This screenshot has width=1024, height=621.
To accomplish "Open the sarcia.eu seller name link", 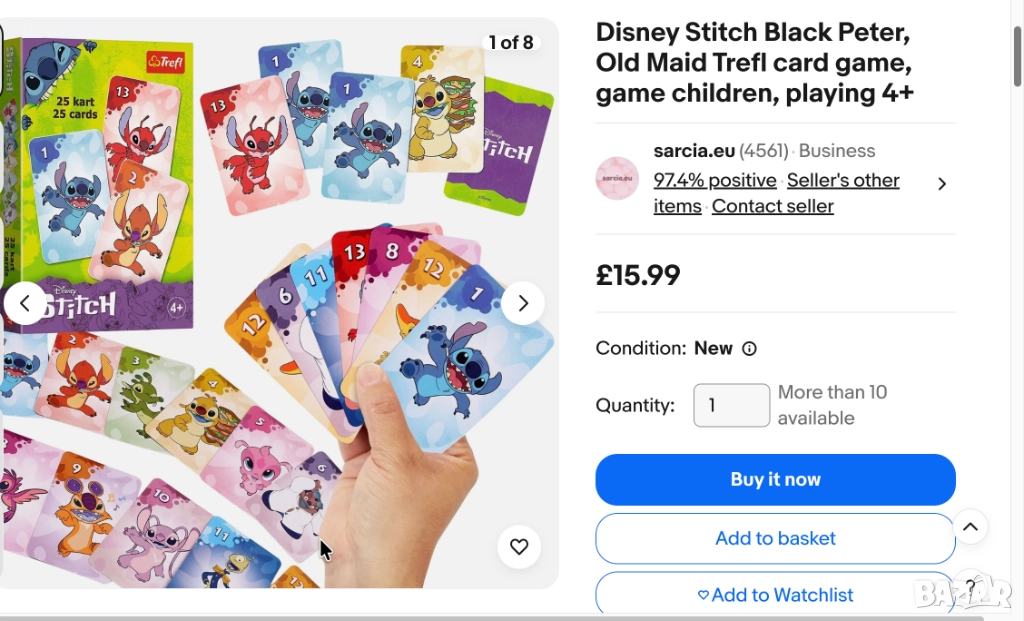I will pos(694,151).
